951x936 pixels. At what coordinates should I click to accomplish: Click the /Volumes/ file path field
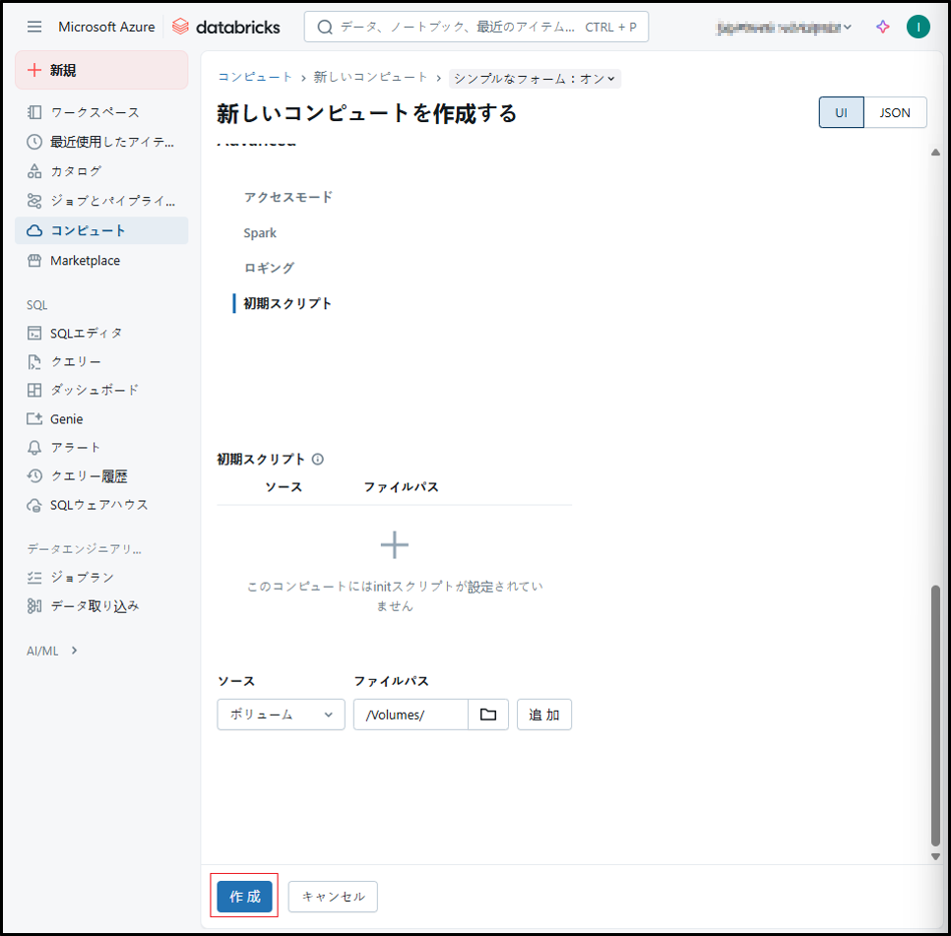tap(410, 715)
